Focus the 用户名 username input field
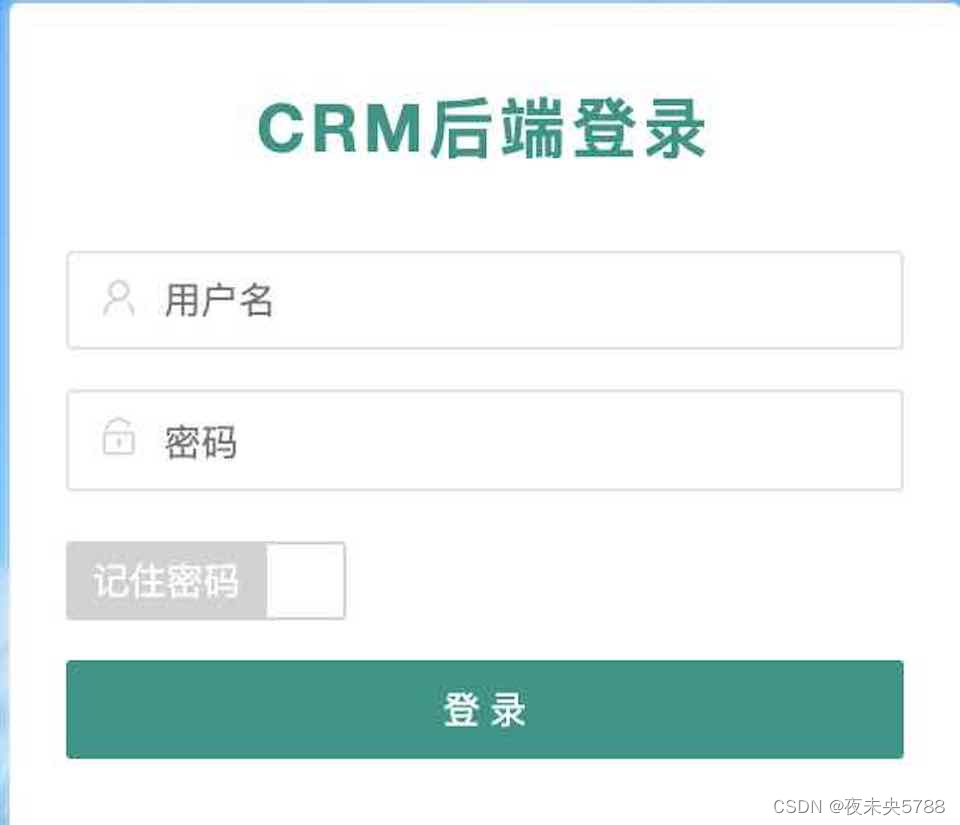The height and width of the screenshot is (825, 960). [x=484, y=300]
